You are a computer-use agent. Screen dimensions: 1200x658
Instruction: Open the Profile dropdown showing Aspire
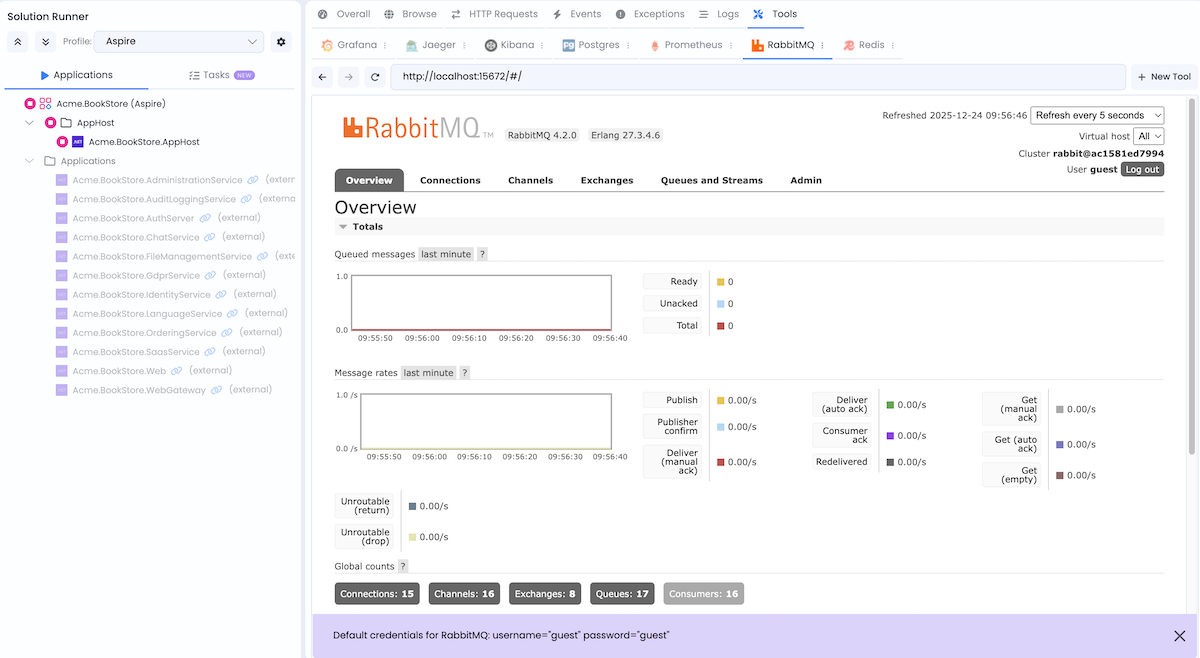[178, 42]
